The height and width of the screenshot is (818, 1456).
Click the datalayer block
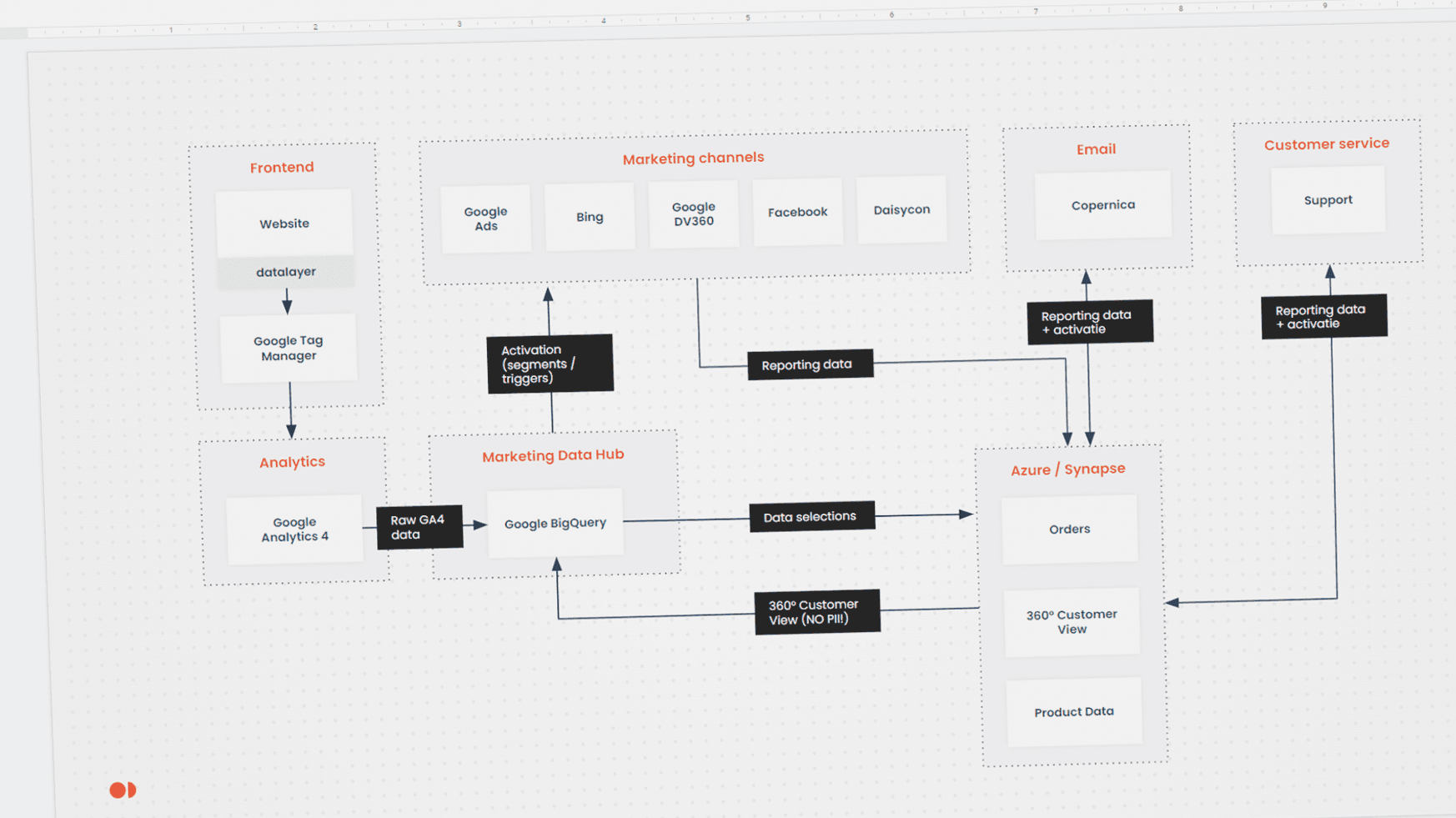click(286, 272)
